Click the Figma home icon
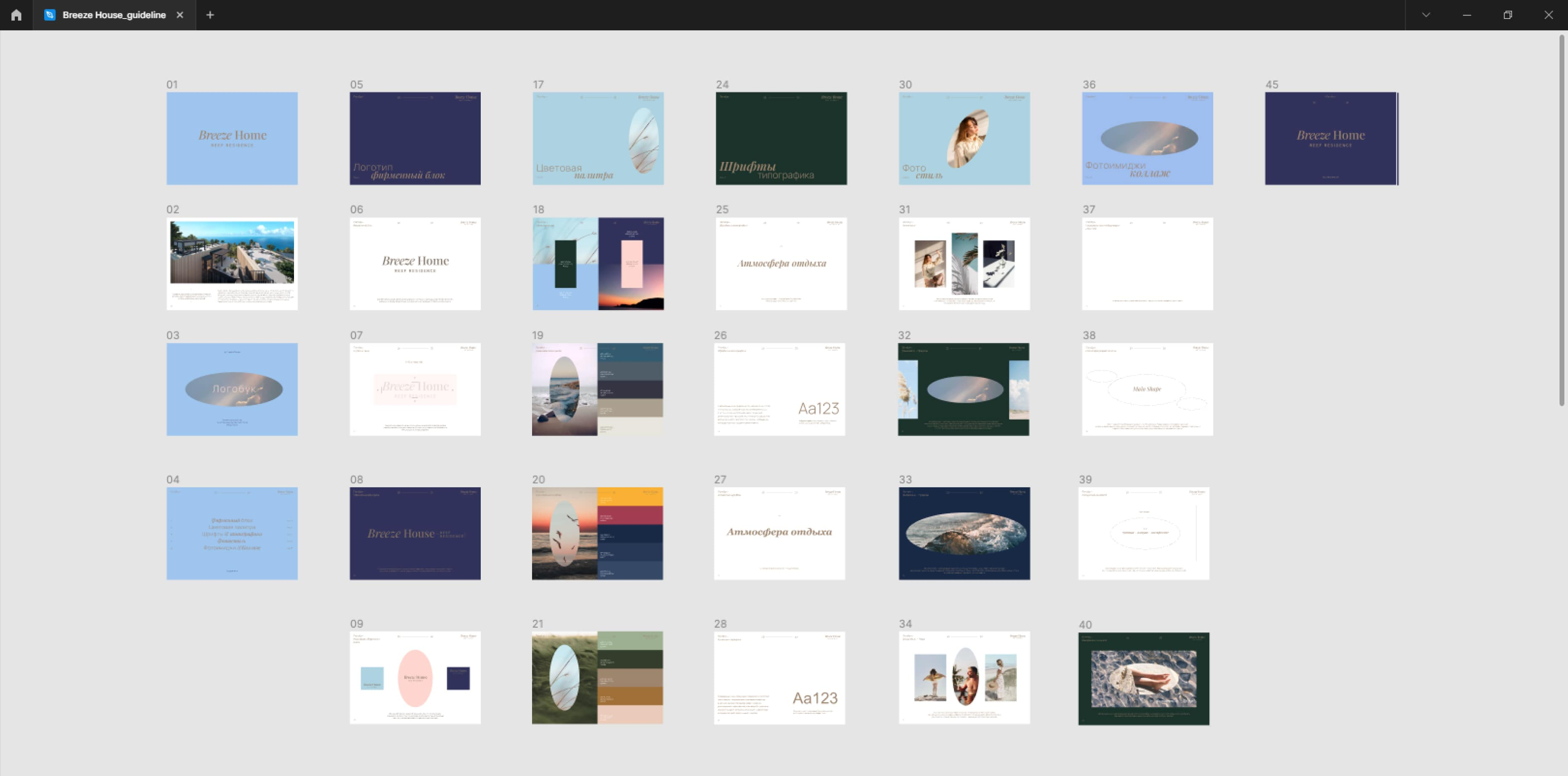The width and height of the screenshot is (1568, 776). pos(16,15)
